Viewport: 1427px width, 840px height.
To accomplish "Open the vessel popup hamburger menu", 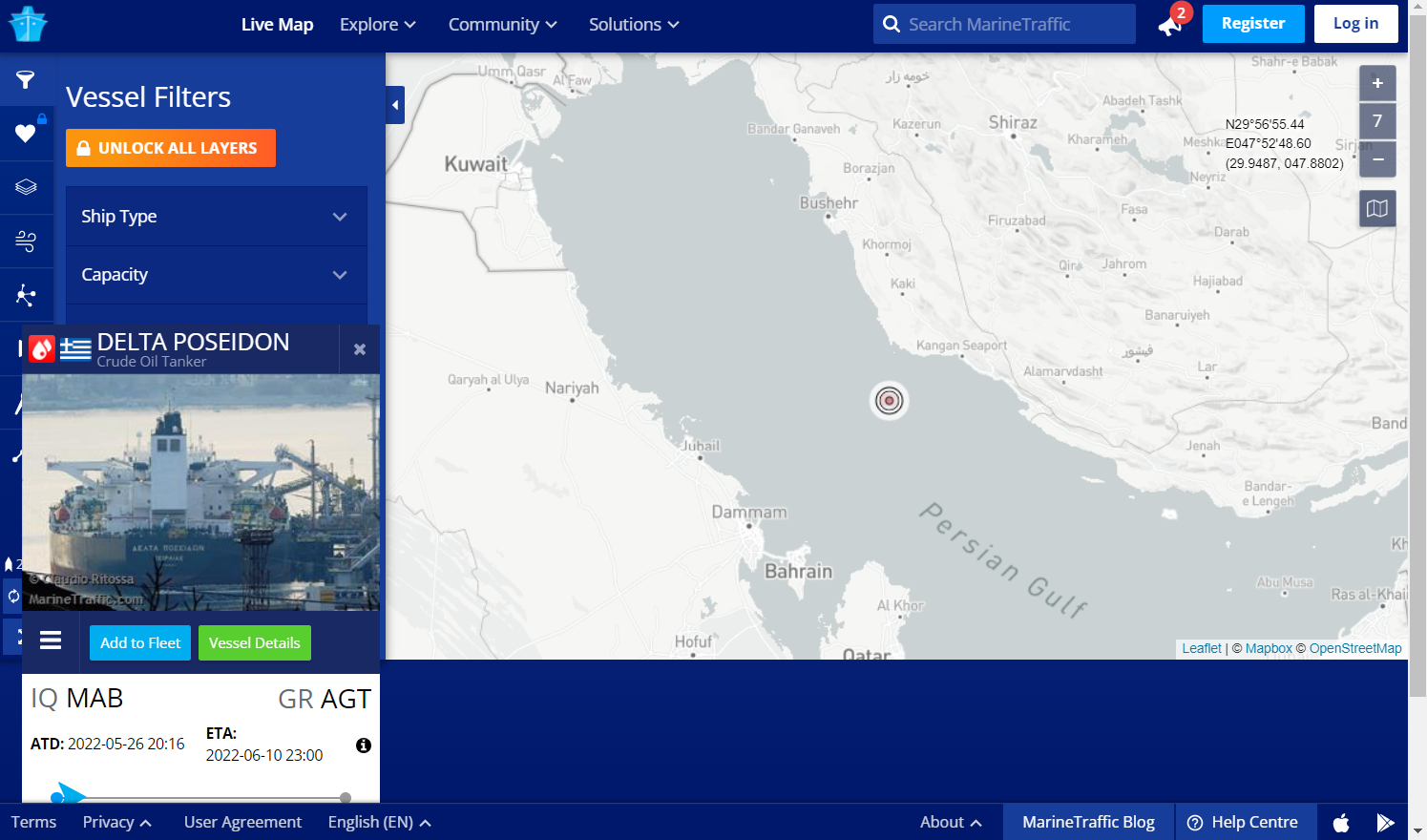I will pyautogui.click(x=51, y=640).
